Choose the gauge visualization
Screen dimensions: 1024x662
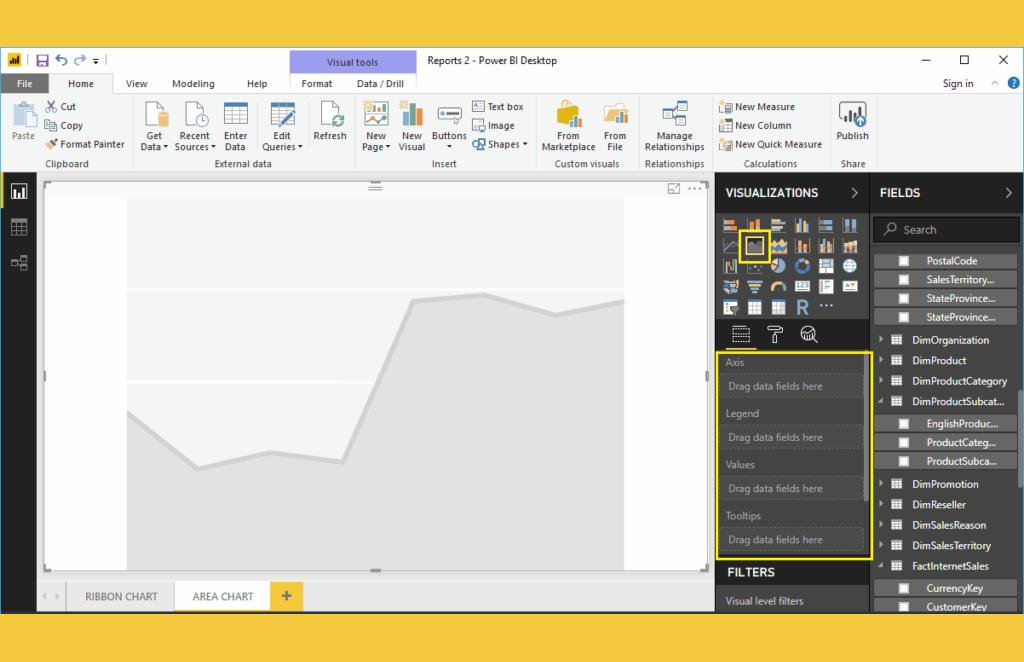click(x=778, y=287)
